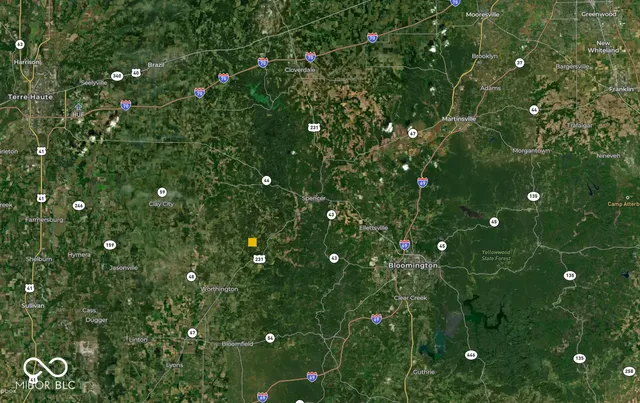Click the route 446 shield
The width and height of the screenshot is (640, 403).
point(471,355)
